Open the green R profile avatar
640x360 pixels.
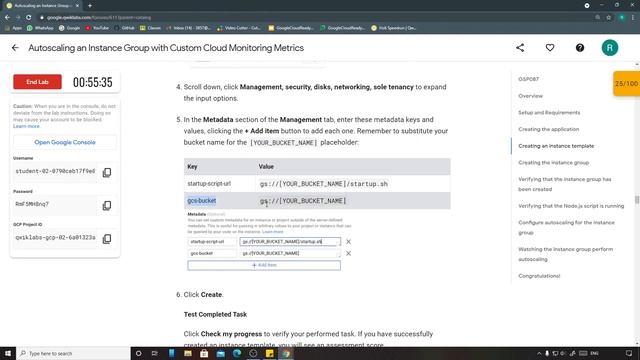tap(609, 48)
